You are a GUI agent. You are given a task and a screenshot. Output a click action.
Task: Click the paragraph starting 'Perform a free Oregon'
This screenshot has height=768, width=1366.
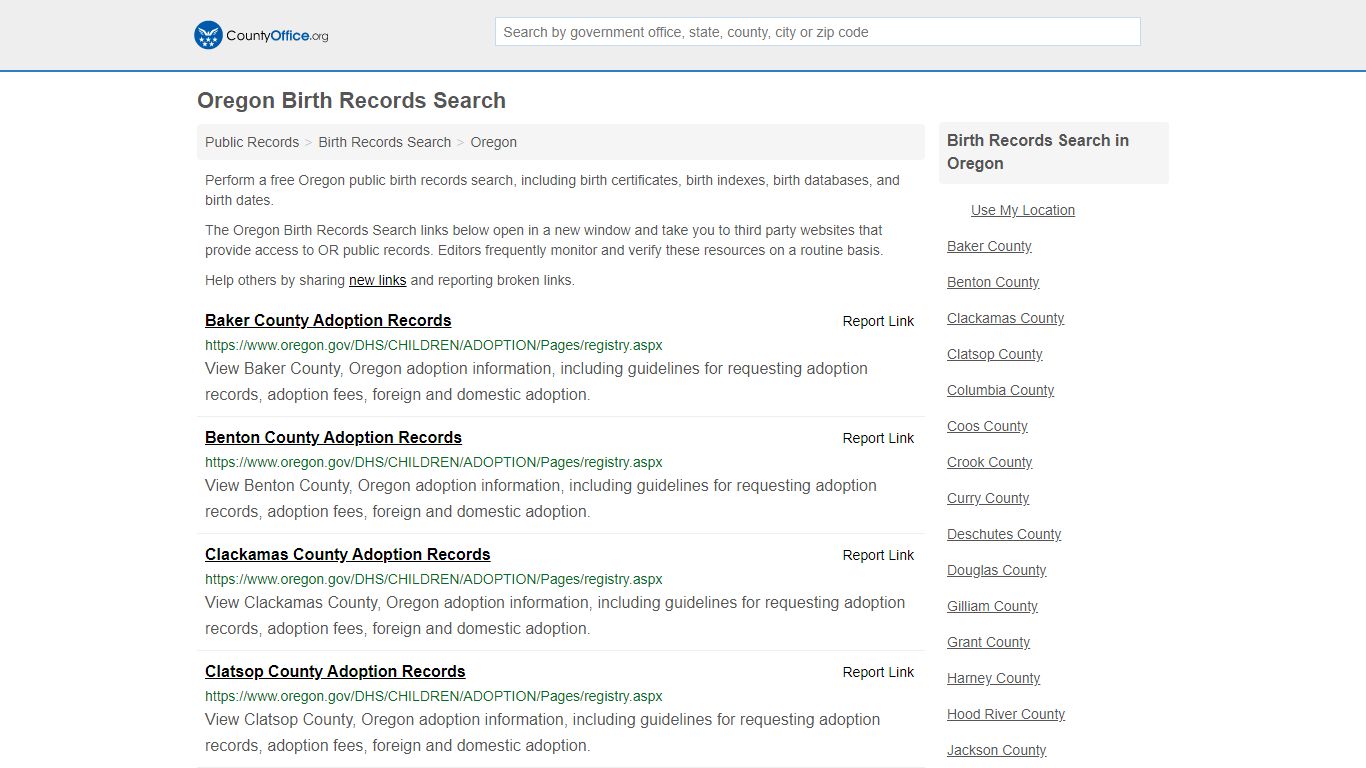[552, 190]
